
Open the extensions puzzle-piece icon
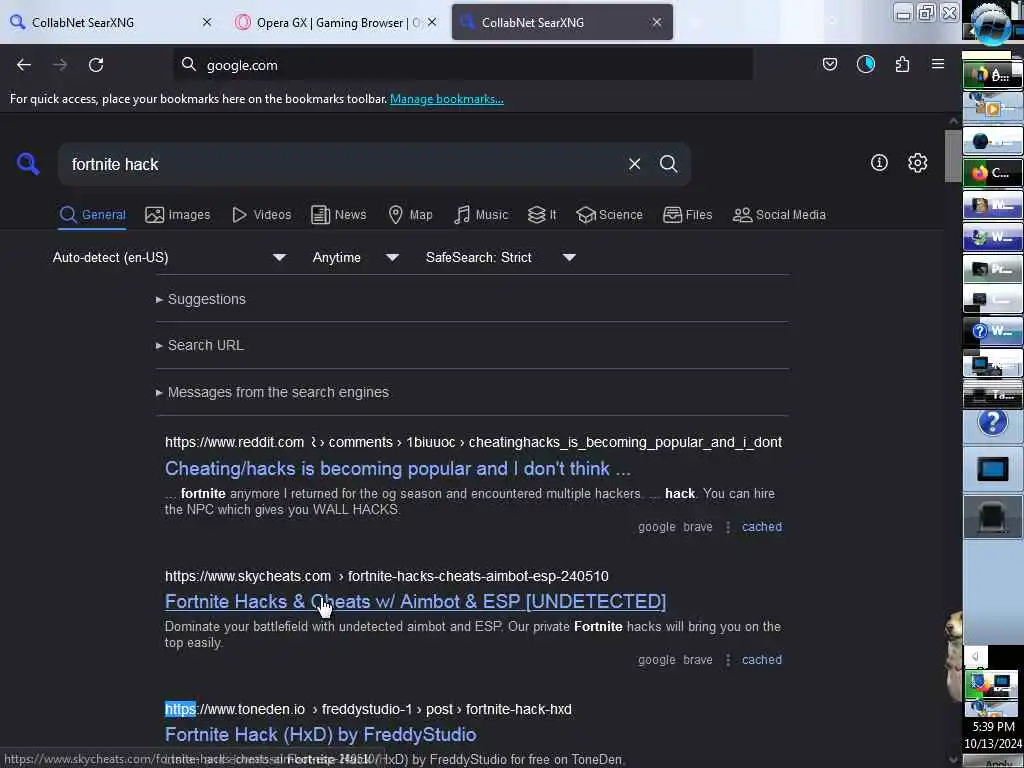coord(902,64)
